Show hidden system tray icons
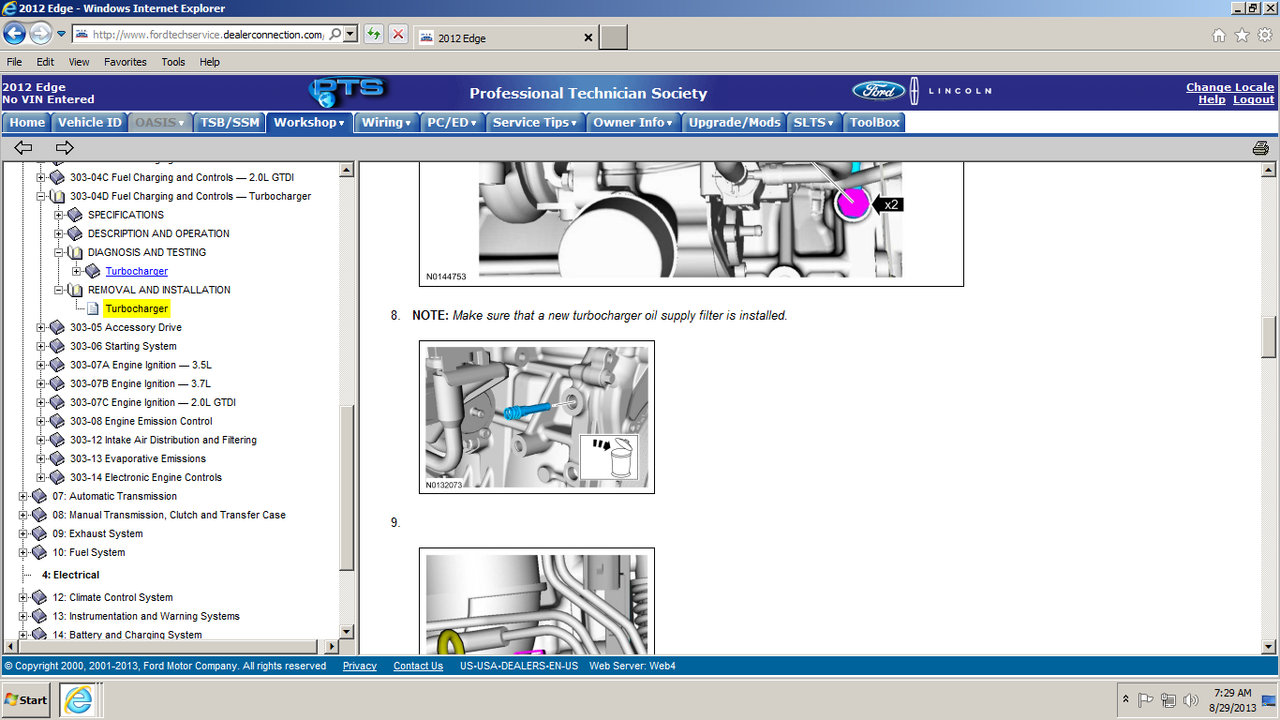This screenshot has width=1280, height=720. tap(1126, 700)
